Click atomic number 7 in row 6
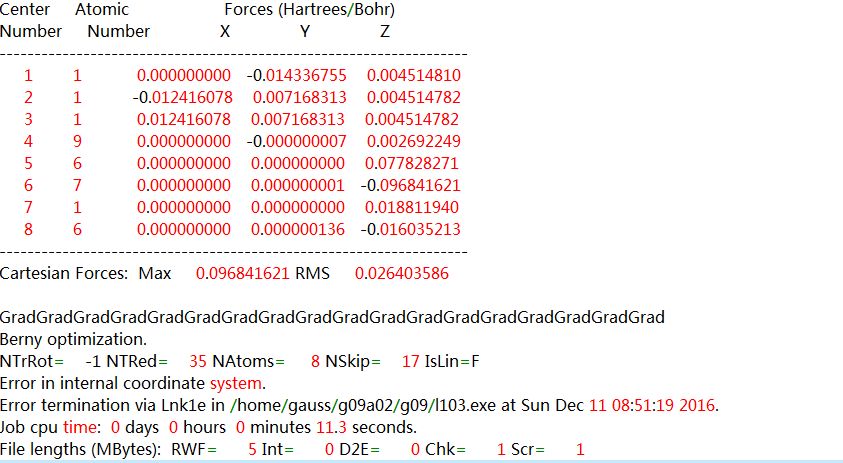 77,186
